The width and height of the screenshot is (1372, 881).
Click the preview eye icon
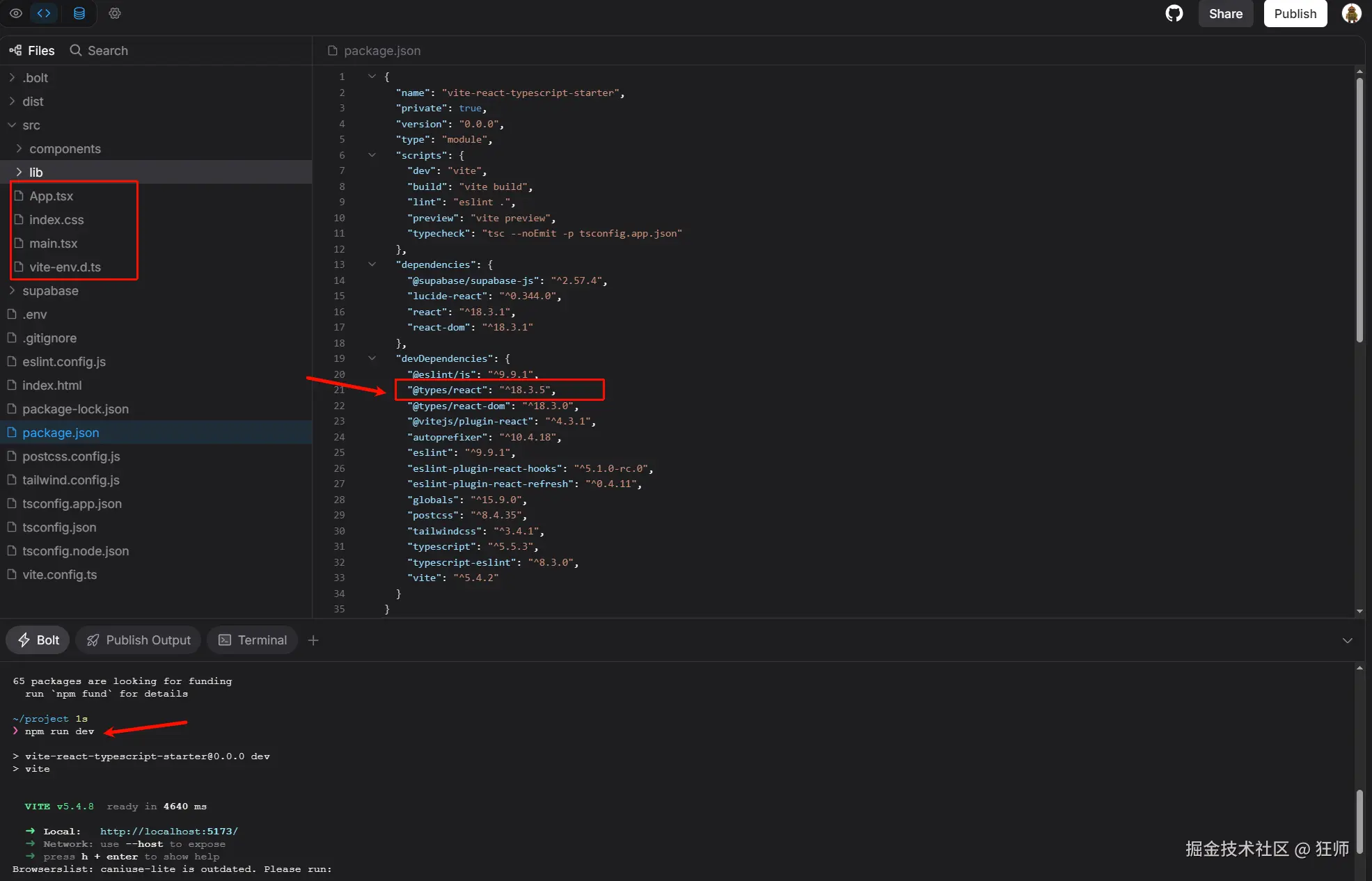(16, 13)
